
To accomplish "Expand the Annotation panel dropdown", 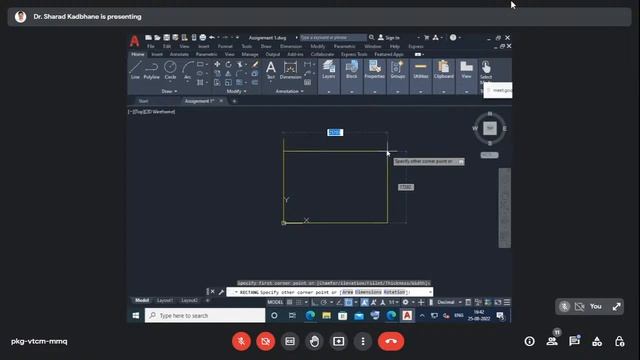I will point(289,91).
